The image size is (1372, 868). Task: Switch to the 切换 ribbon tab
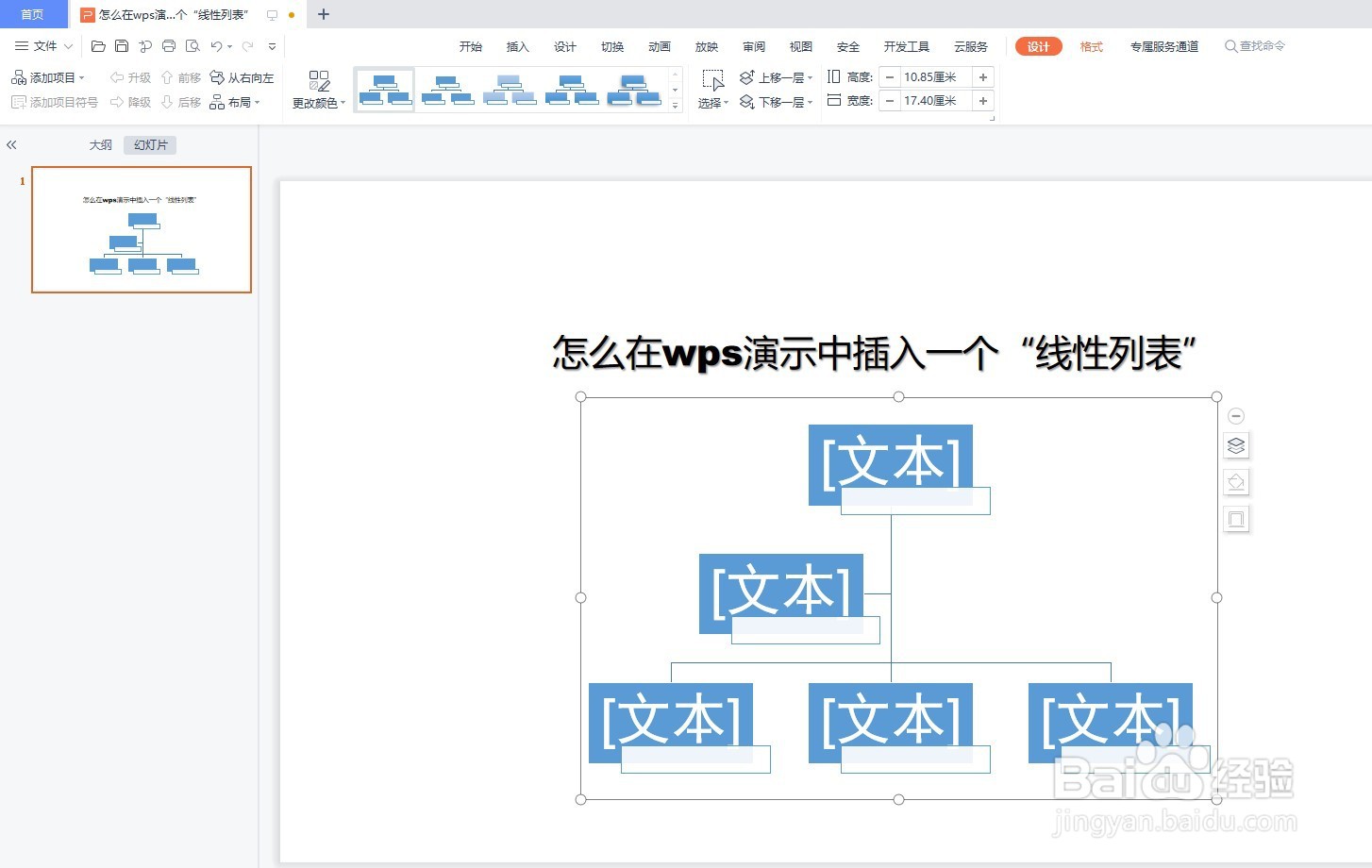(x=612, y=46)
